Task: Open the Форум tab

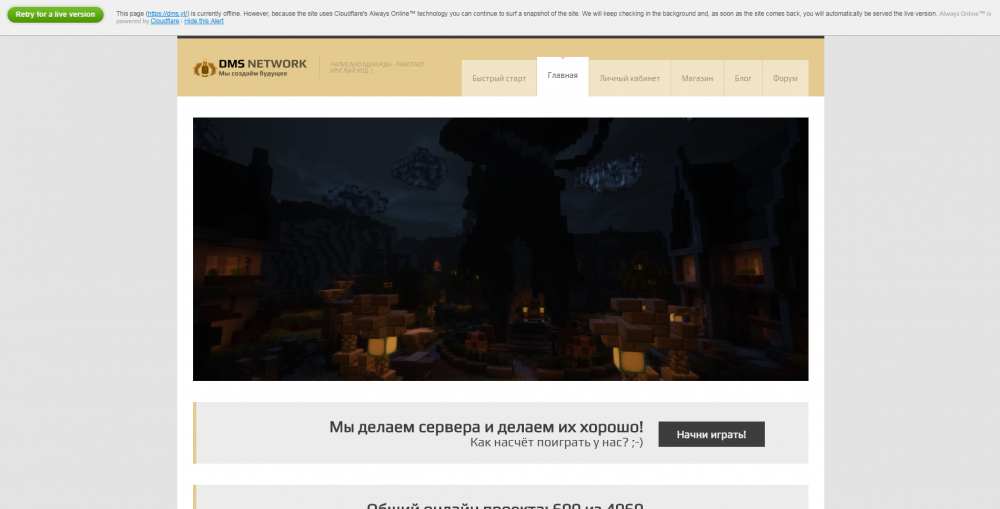Action: click(x=785, y=78)
